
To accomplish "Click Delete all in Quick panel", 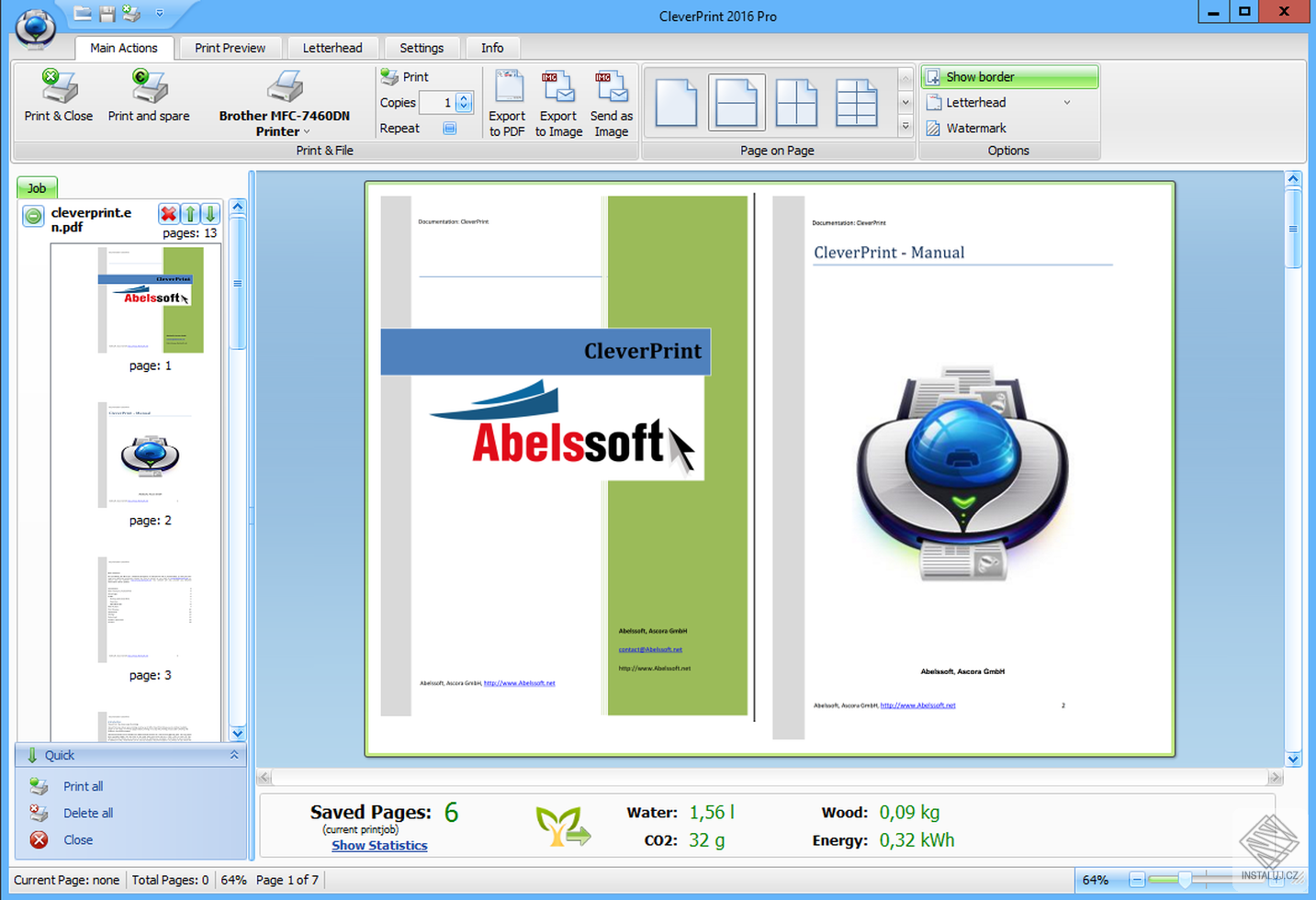I will [88, 813].
